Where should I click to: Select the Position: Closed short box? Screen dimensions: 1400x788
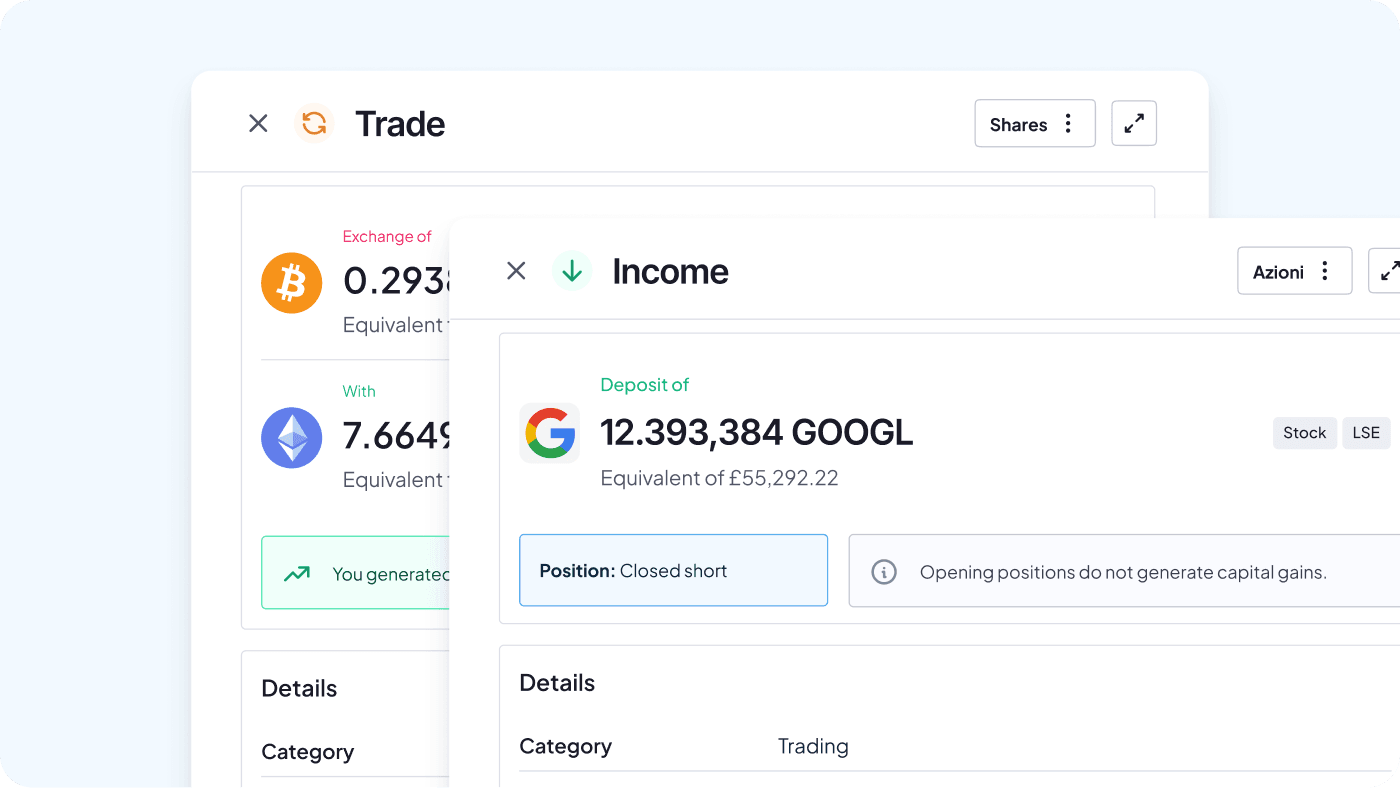click(673, 571)
